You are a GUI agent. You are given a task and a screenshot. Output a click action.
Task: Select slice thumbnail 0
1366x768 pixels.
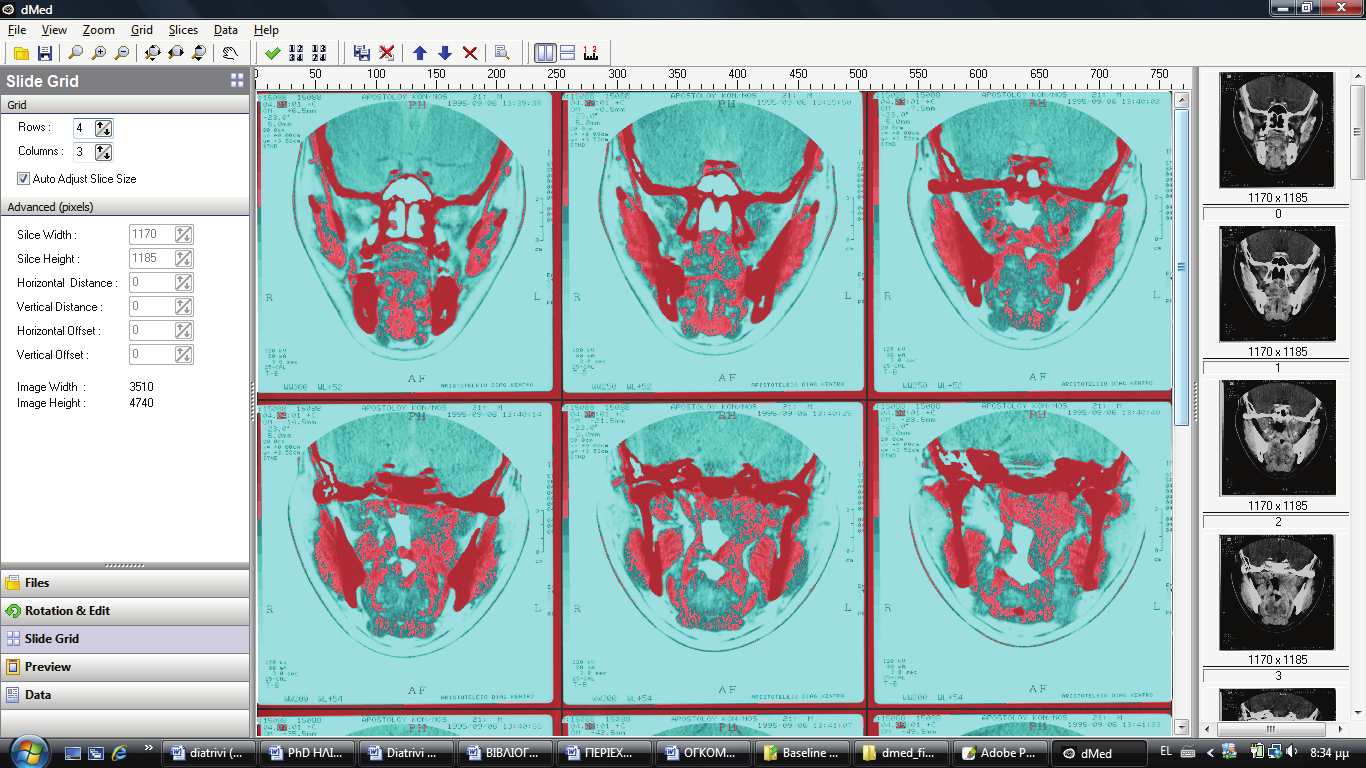(1278, 131)
